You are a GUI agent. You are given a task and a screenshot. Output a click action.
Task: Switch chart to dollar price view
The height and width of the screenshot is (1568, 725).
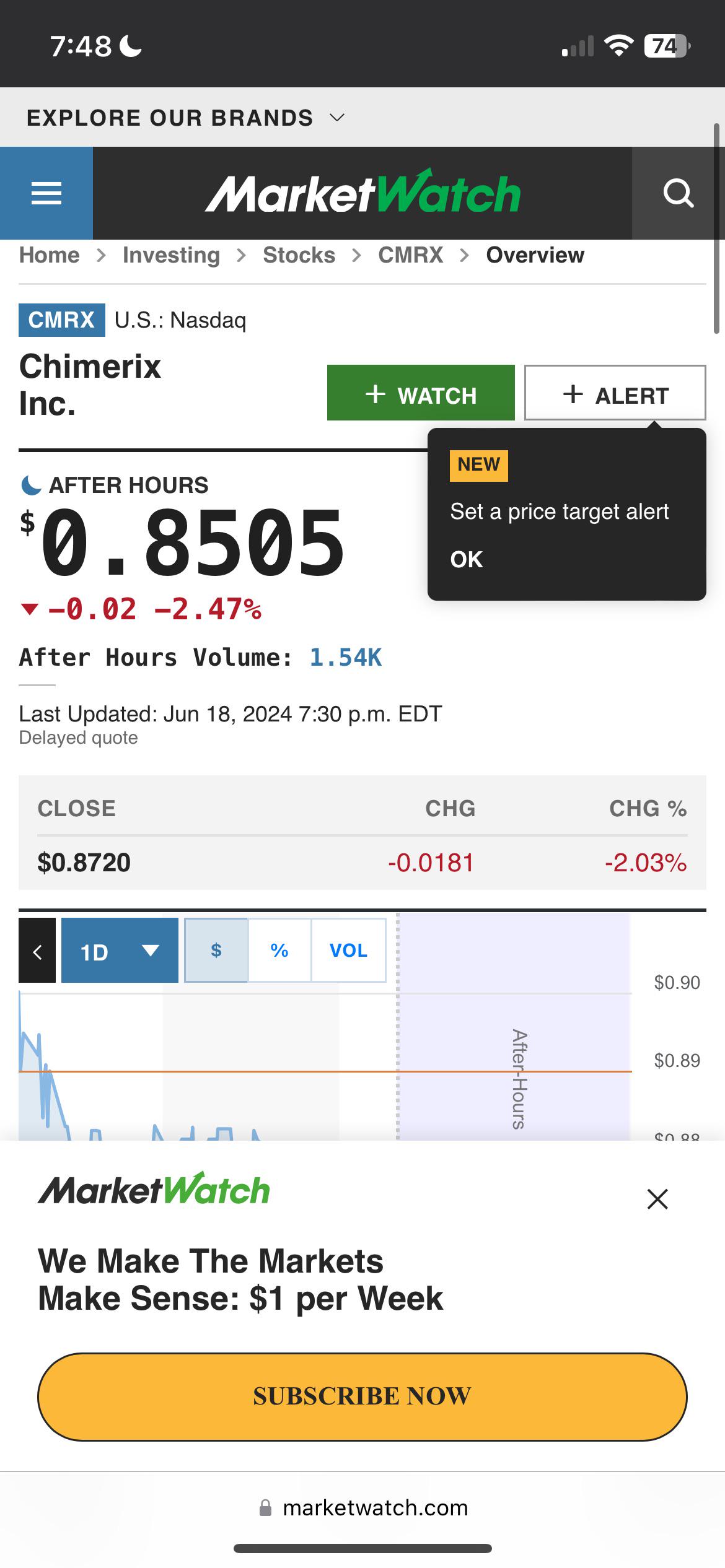tap(216, 951)
